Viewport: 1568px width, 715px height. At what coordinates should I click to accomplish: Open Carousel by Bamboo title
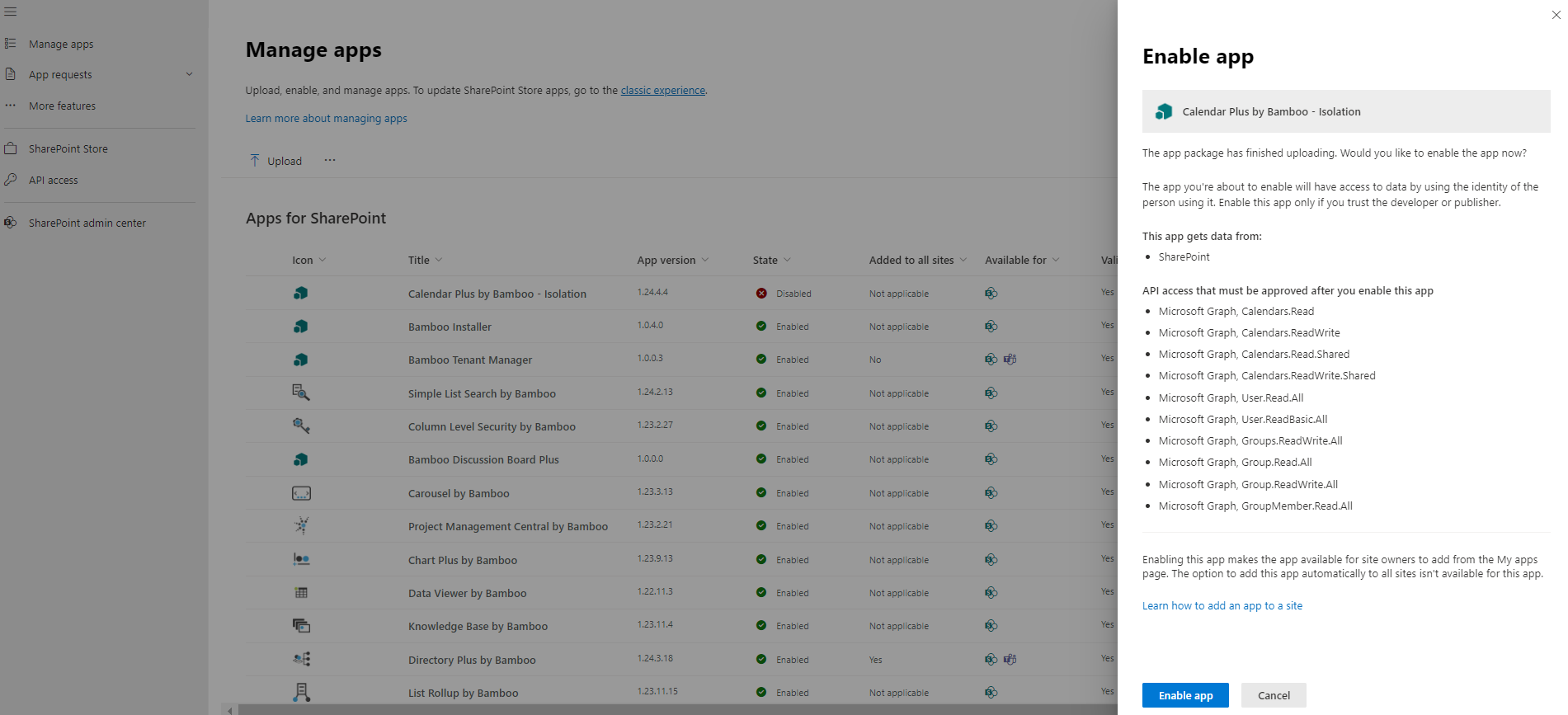point(459,493)
